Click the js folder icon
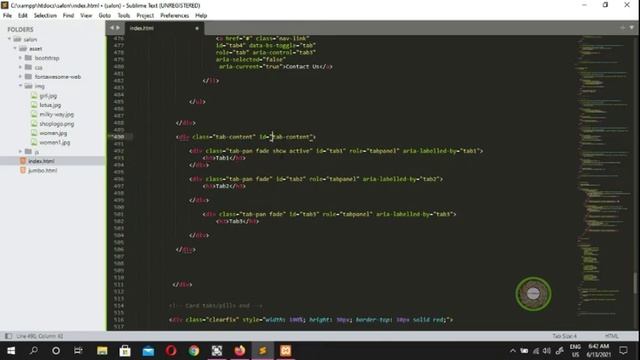Image resolution: width=640 pixels, height=360 pixels. pyautogui.click(x=28, y=151)
